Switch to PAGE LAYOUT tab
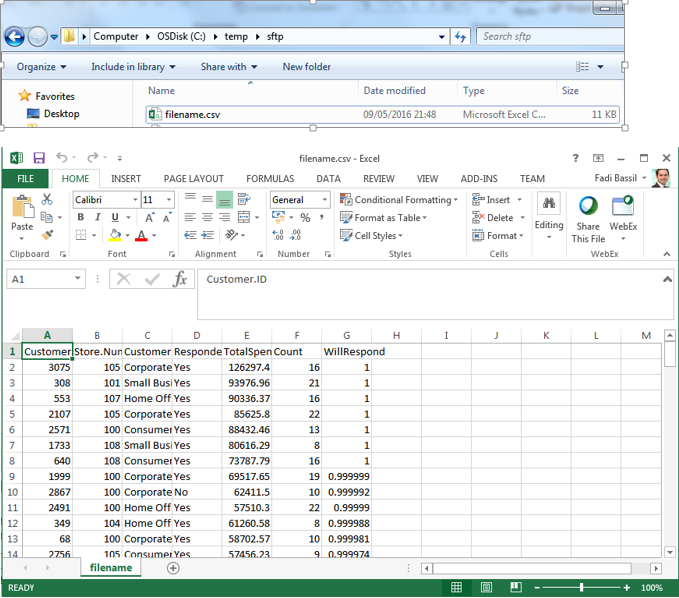The image size is (679, 598). click(194, 178)
